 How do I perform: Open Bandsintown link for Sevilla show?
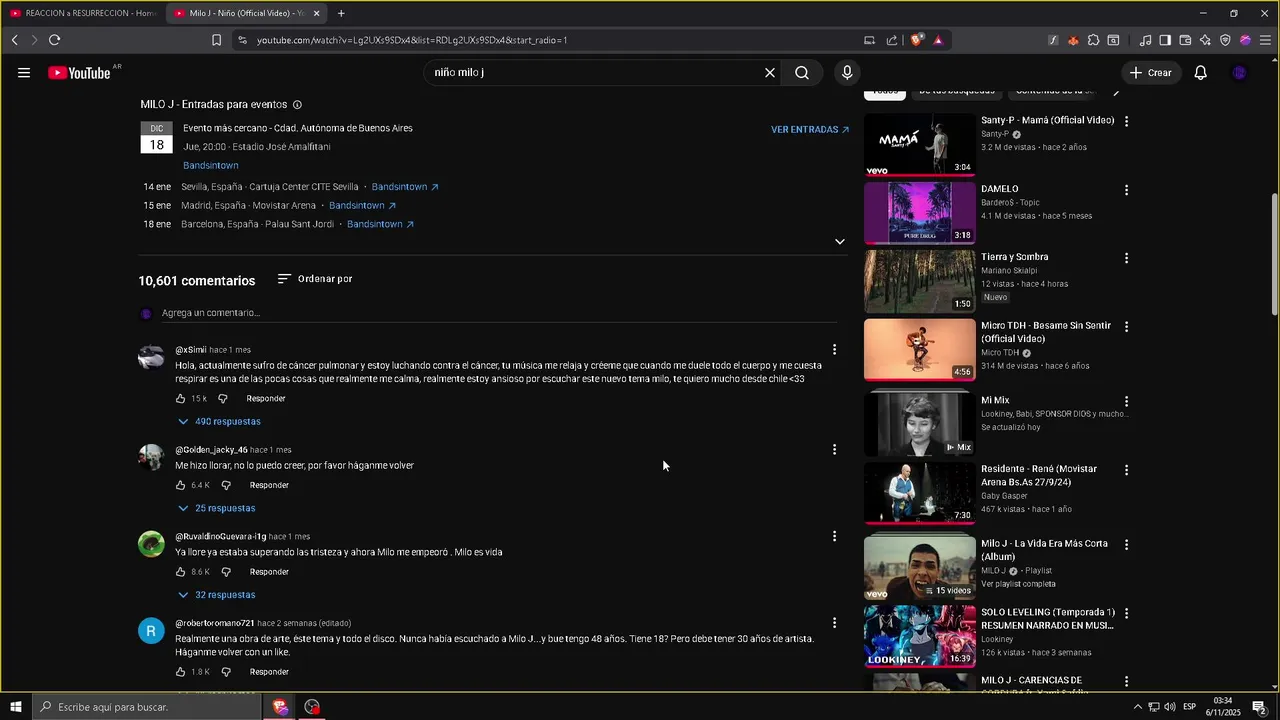(x=405, y=187)
